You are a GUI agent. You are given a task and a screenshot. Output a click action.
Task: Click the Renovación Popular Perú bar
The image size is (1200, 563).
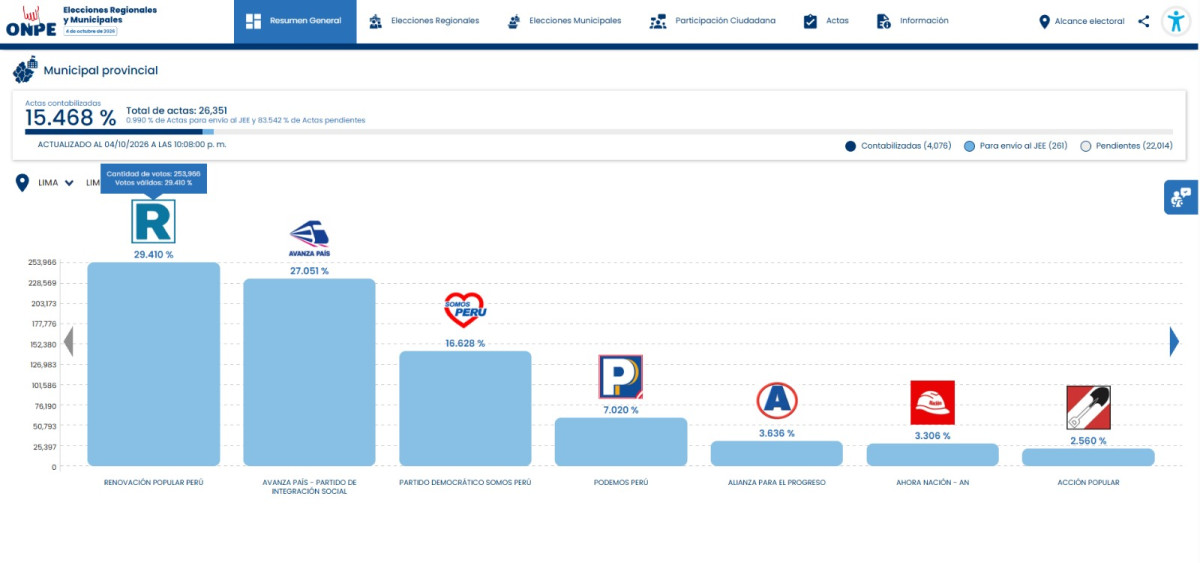(153, 364)
